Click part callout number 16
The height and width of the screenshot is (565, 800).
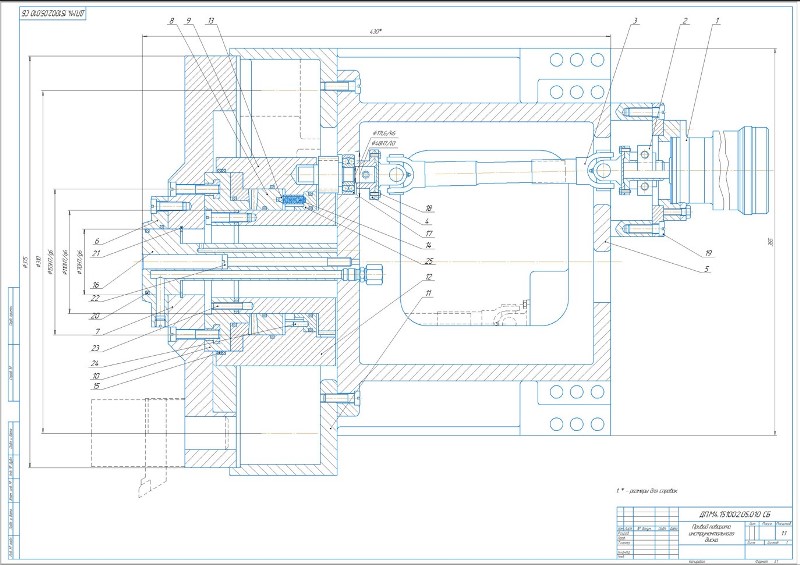(x=95, y=285)
